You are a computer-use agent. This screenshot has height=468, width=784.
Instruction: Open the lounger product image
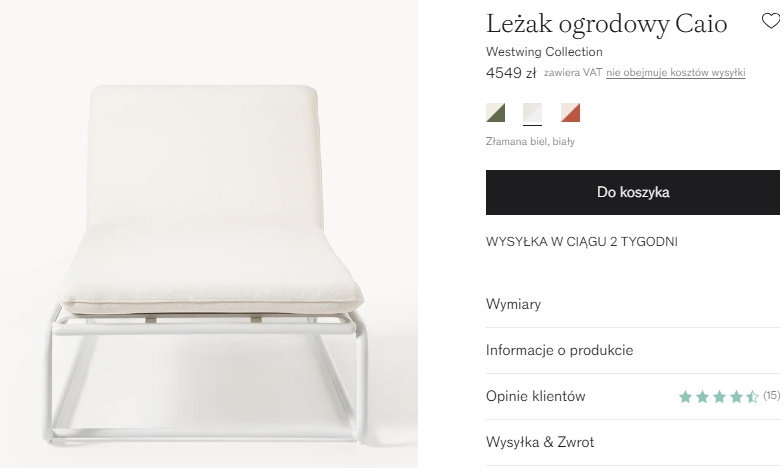tap(209, 234)
